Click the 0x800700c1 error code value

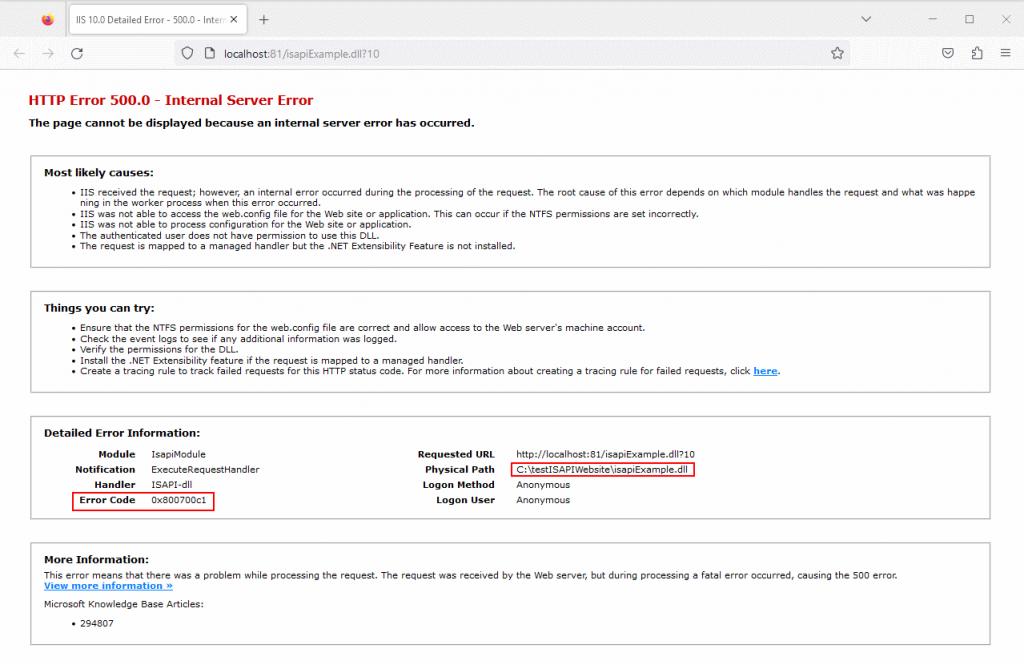coord(178,500)
